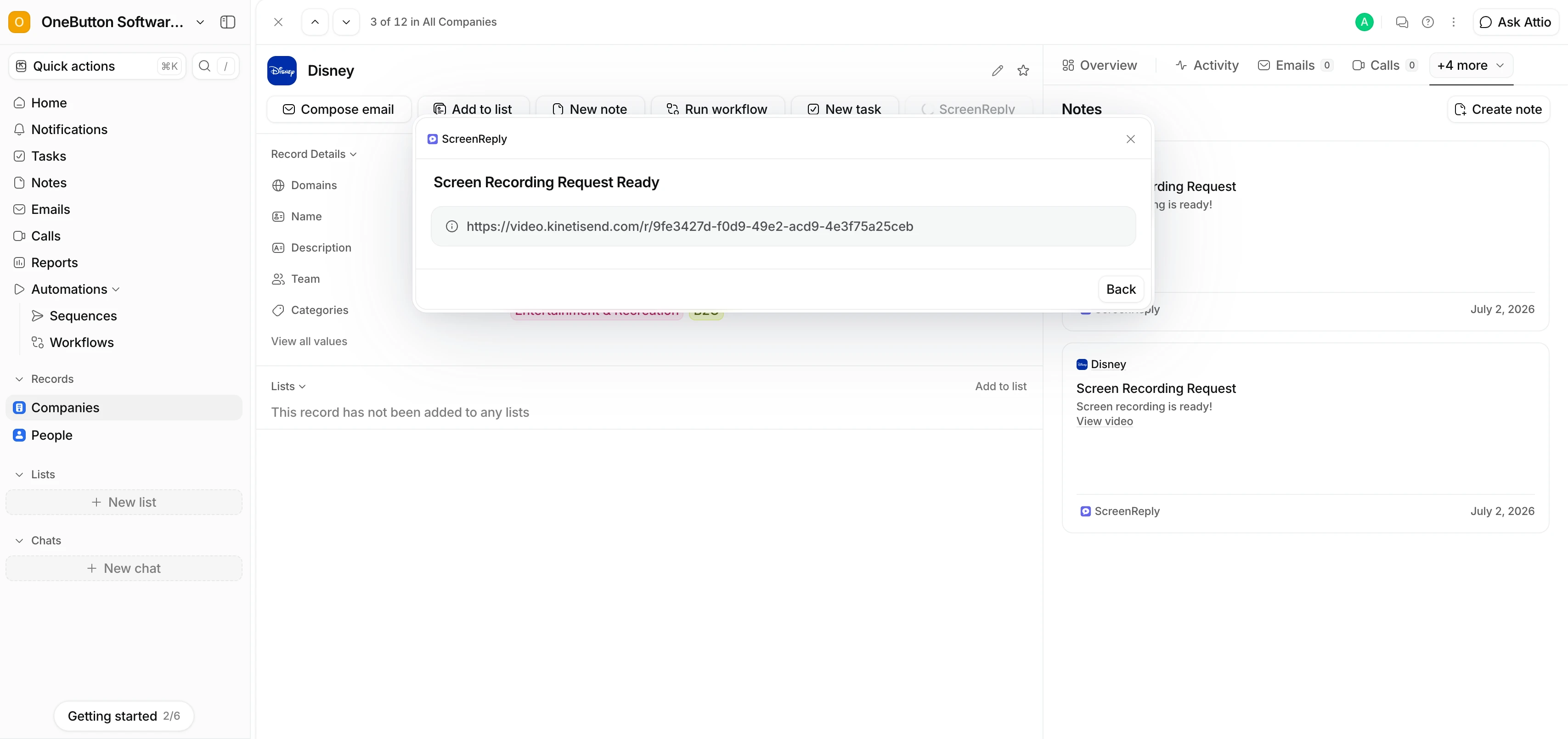Viewport: 1568px width, 739px height.
Task: Click the ScreenReply logo in dialog header
Action: 432,139
